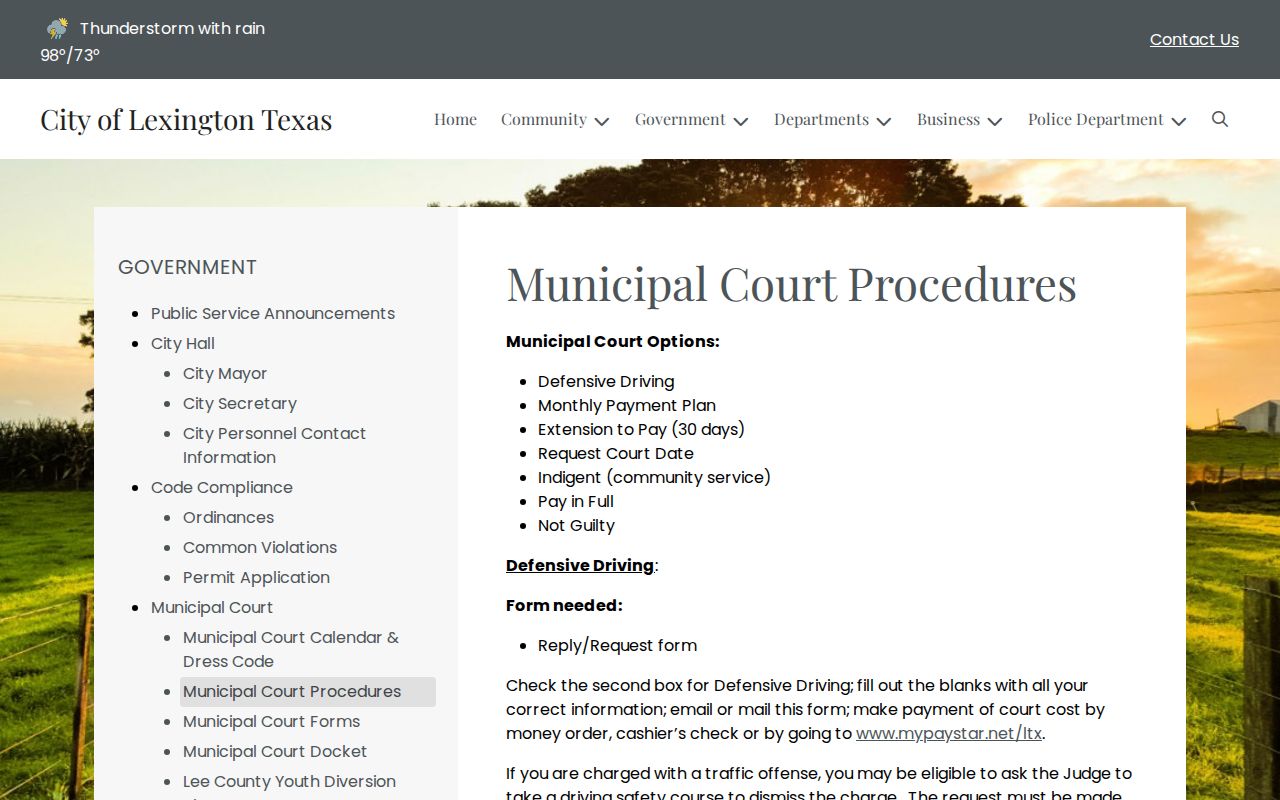The width and height of the screenshot is (1280, 800).
Task: Click the Reply/Request form list item
Action: pos(617,645)
